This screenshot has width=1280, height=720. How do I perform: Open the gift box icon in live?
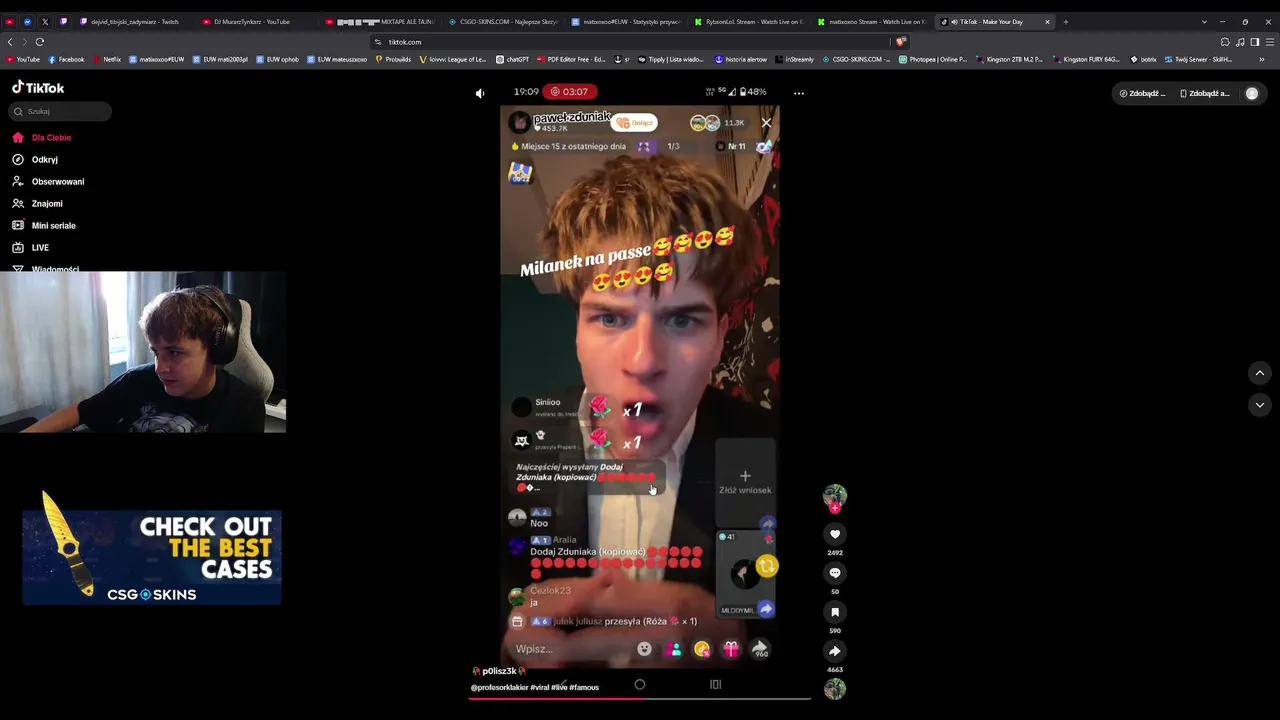pyautogui.click(x=731, y=650)
